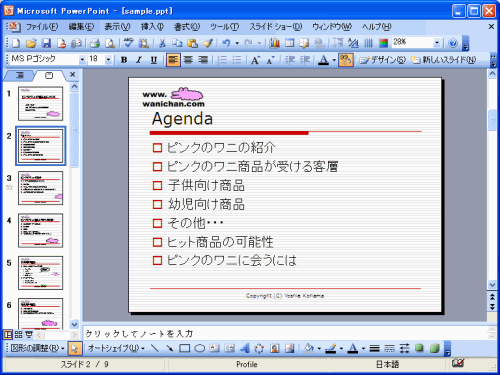Open the 編集 menu
The height and width of the screenshot is (375, 500).
[x=81, y=27]
